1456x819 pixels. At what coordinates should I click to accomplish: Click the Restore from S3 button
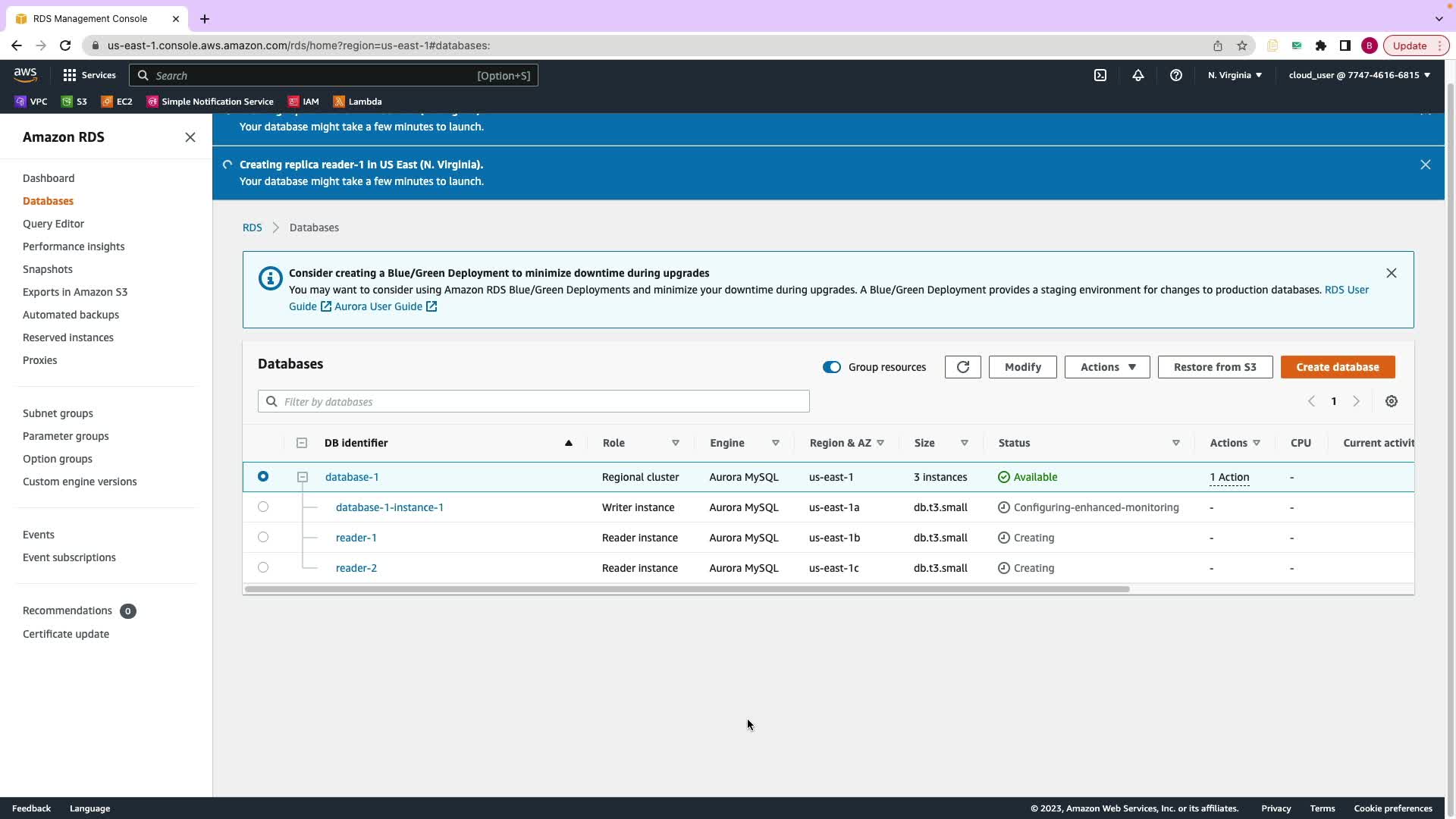tap(1215, 367)
